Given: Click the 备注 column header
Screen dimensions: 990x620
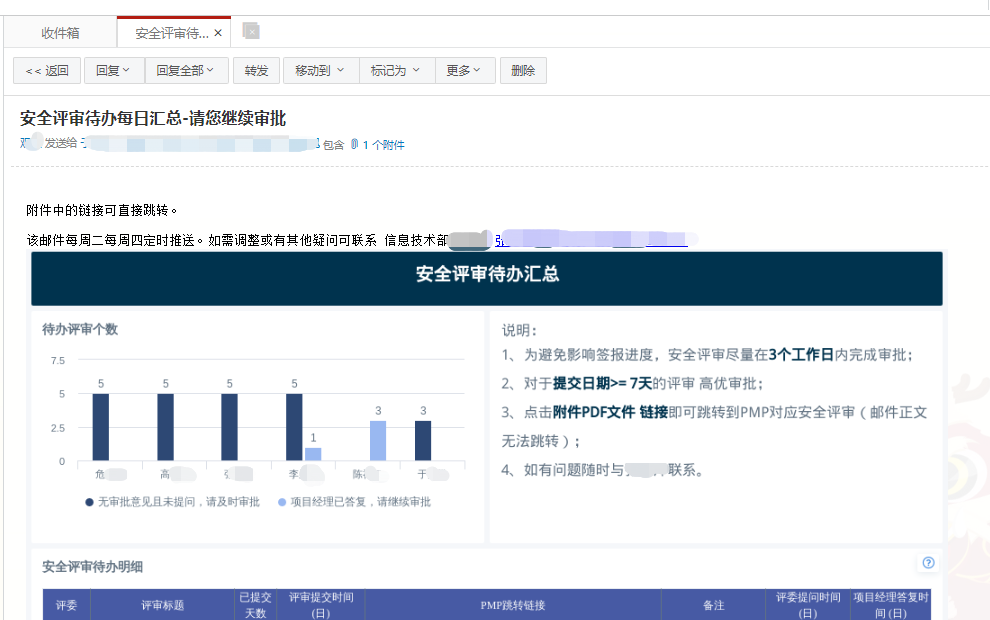Looking at the screenshot, I should (713, 605).
